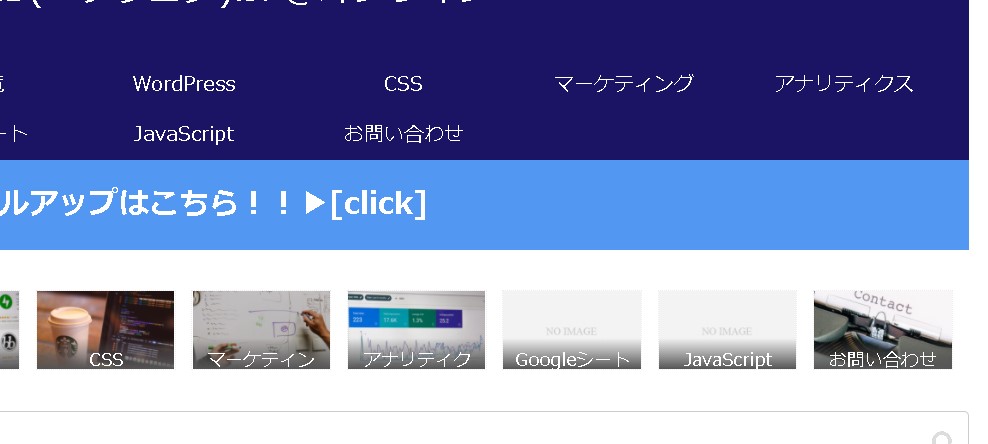The height and width of the screenshot is (444, 988).
Task: Open the マーケティン whiteboard thumbnail card
Action: click(x=261, y=330)
